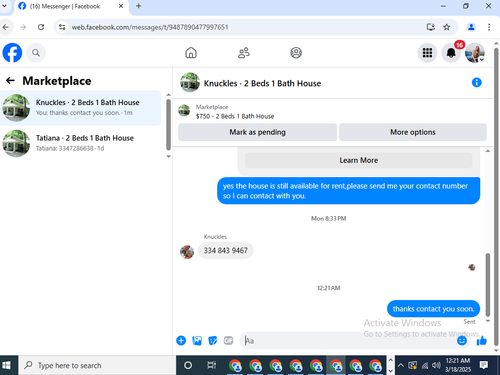
Task: Bookmark this page star icon
Action: pyautogui.click(x=447, y=27)
